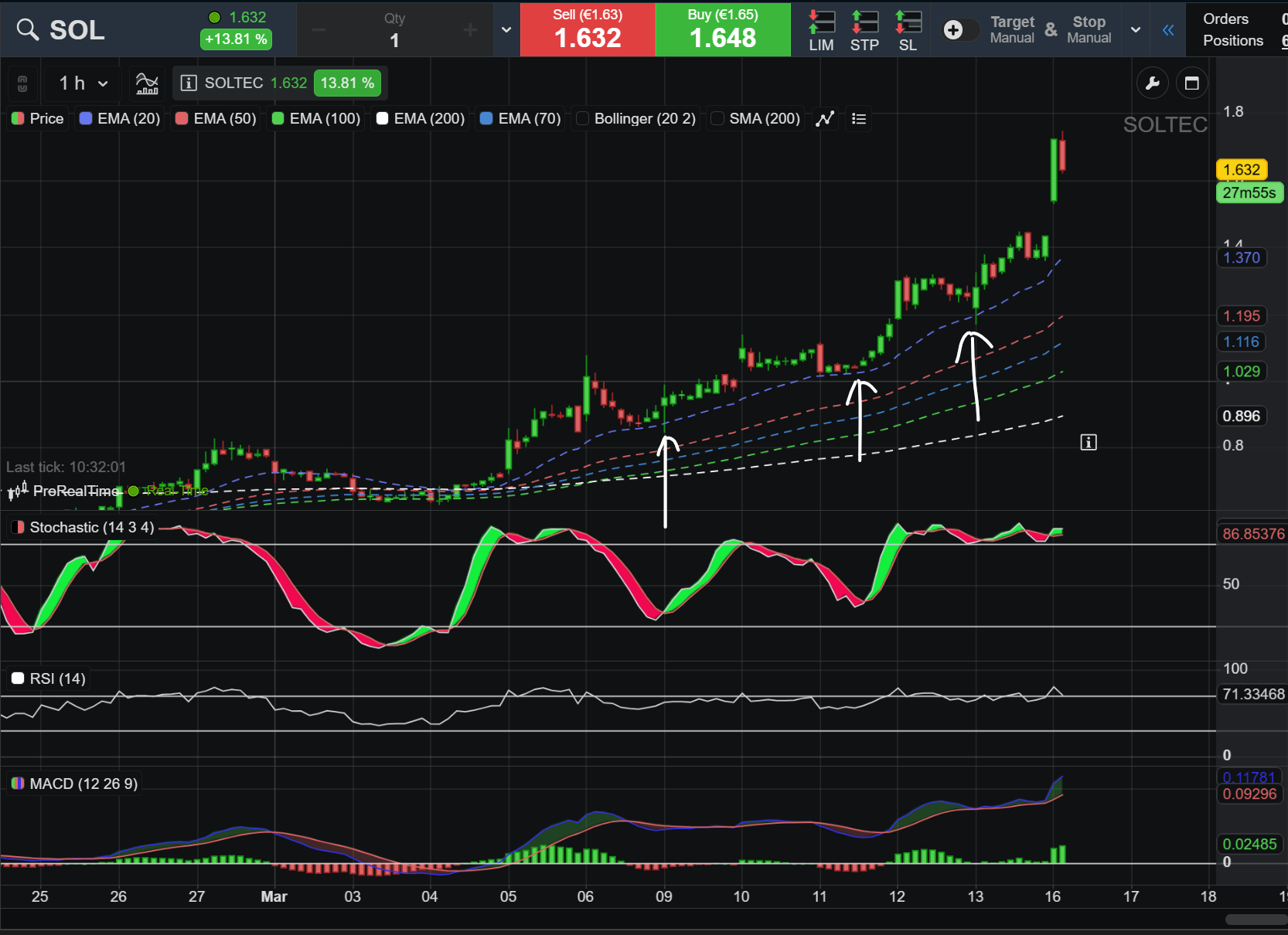Screen dimensions: 1288x935
Task: Pop out chart with window icon
Action: tap(1191, 83)
